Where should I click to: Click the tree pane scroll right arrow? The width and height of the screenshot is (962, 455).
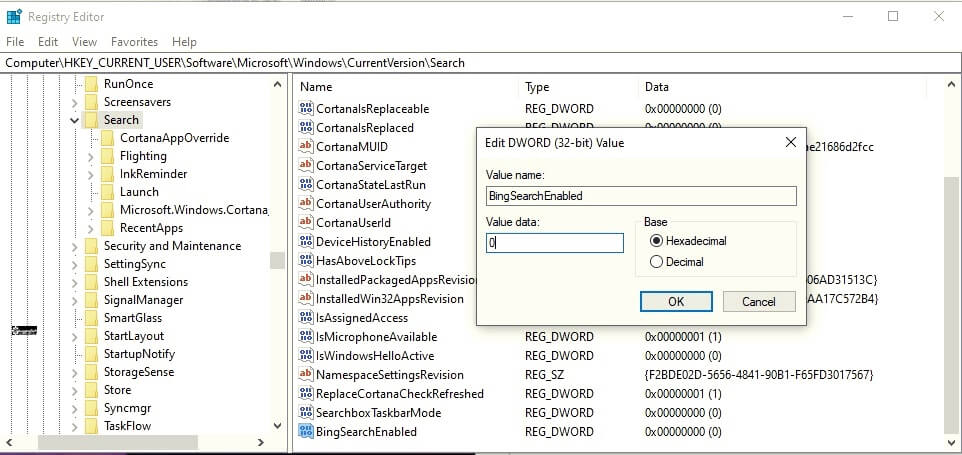tap(261, 442)
